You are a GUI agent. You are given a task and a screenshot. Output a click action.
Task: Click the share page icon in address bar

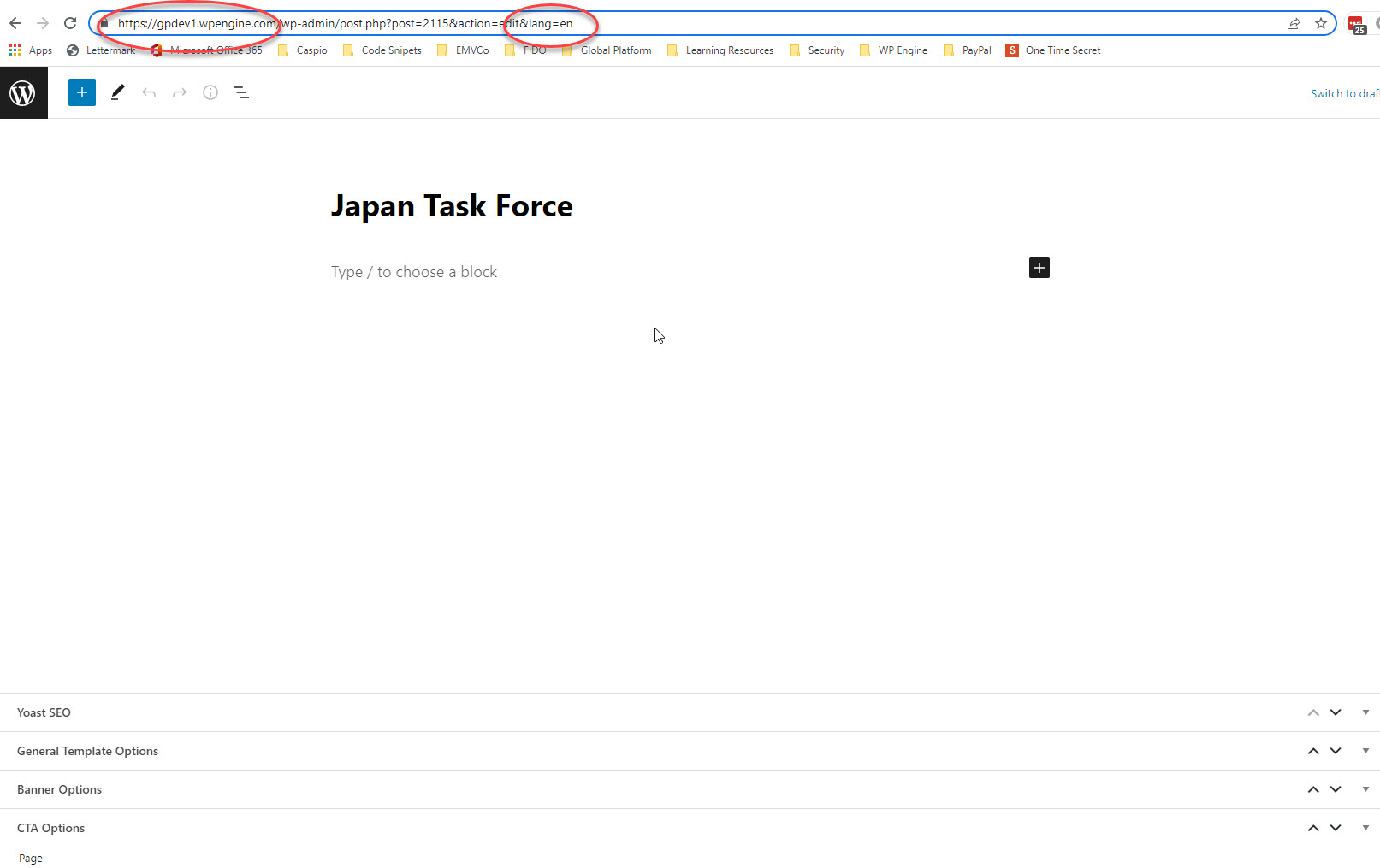pyautogui.click(x=1294, y=23)
